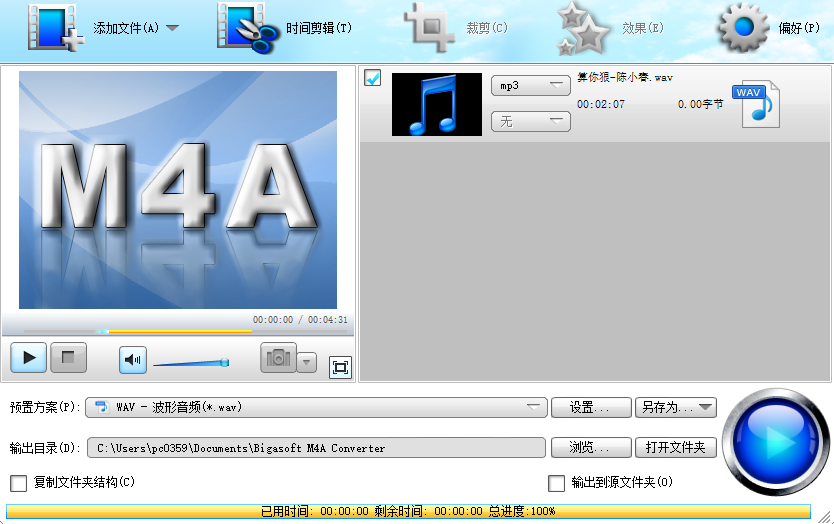Expand the 另存为 dropdown button
Screen dimensions: 834x524
coord(676,407)
